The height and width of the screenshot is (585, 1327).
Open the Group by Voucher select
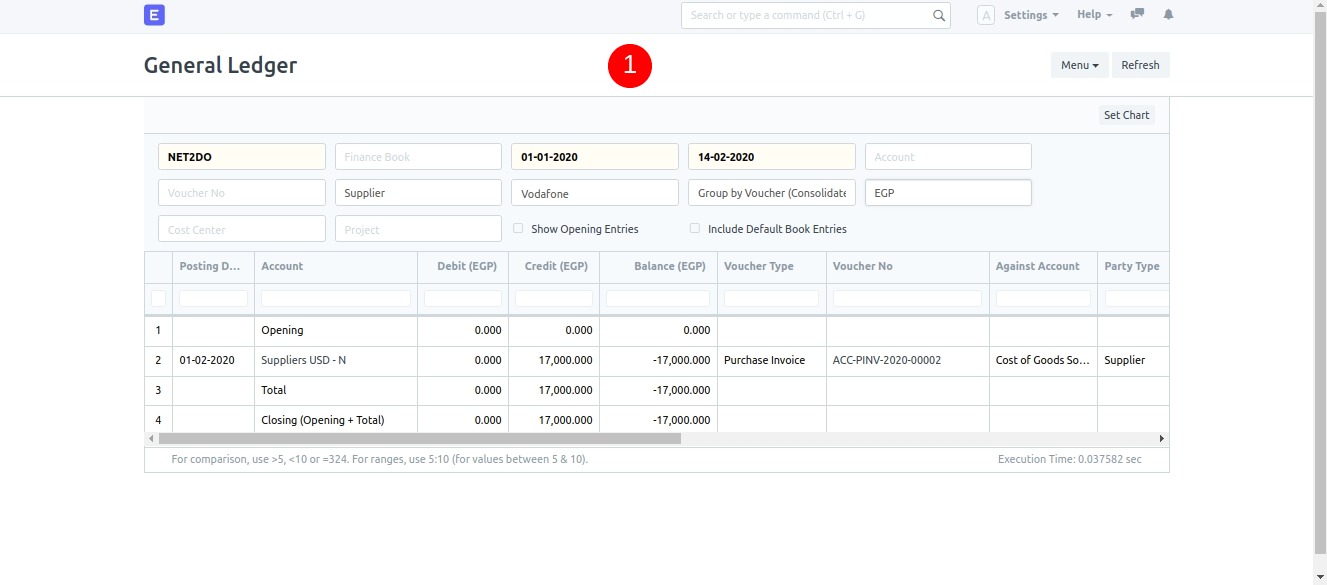pos(772,193)
